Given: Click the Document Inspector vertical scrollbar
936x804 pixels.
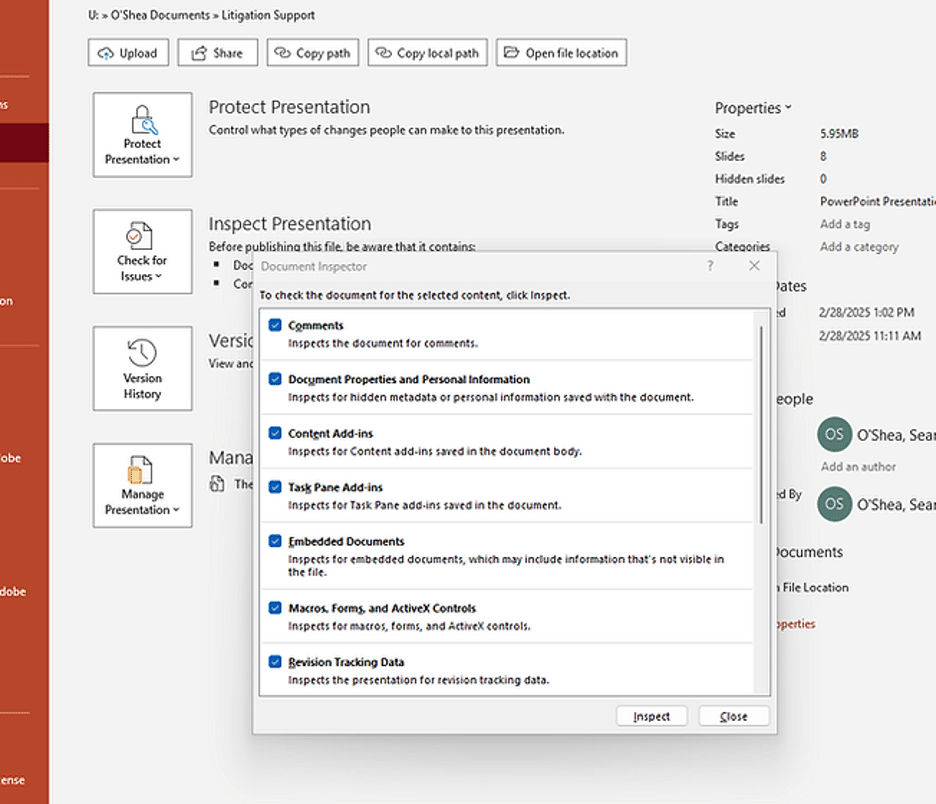Looking at the screenshot, I should coord(764,420).
